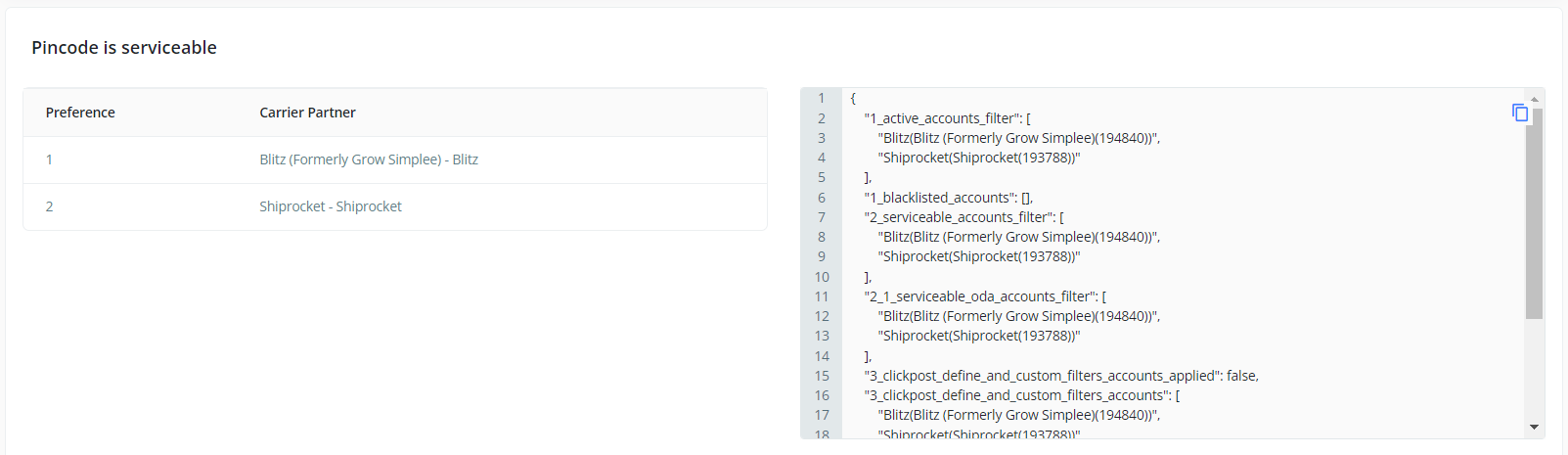The height and width of the screenshot is (455, 1568).
Task: Click the Shiprocket - Shiprocket carrier link
Action: 331,206
